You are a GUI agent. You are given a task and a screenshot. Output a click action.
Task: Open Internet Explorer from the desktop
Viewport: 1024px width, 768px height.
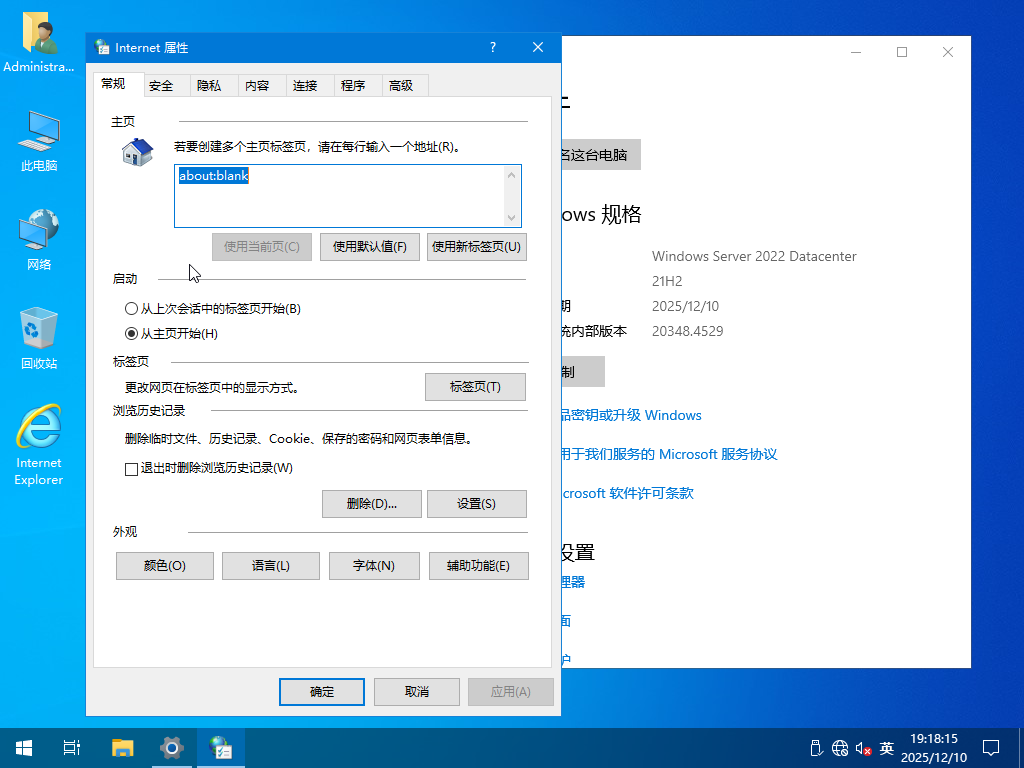[x=38, y=428]
